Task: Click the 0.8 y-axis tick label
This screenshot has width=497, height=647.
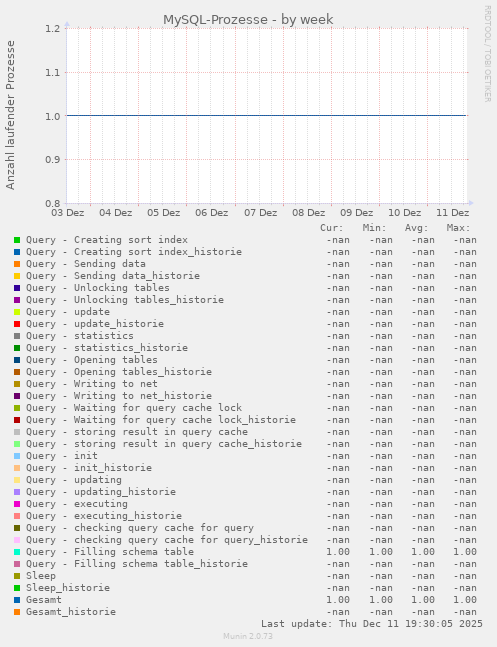Action: click(x=53, y=203)
